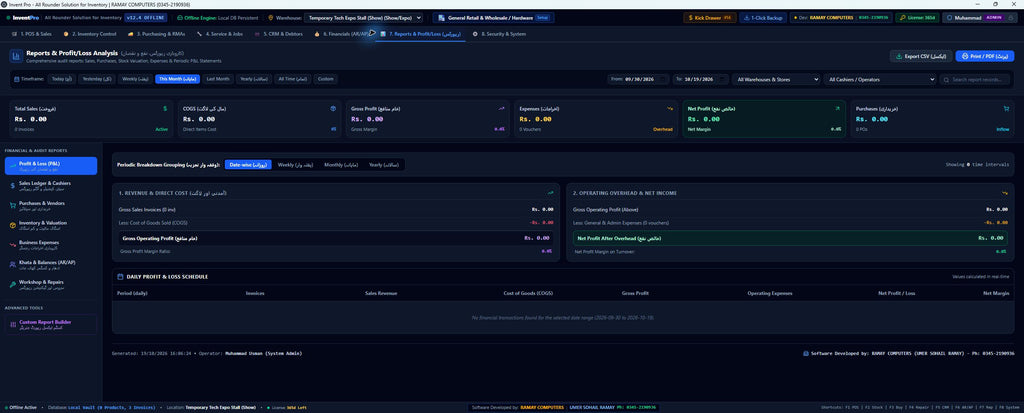
Task: Open All Warehouses & Stores dropdown
Action: click(x=776, y=79)
